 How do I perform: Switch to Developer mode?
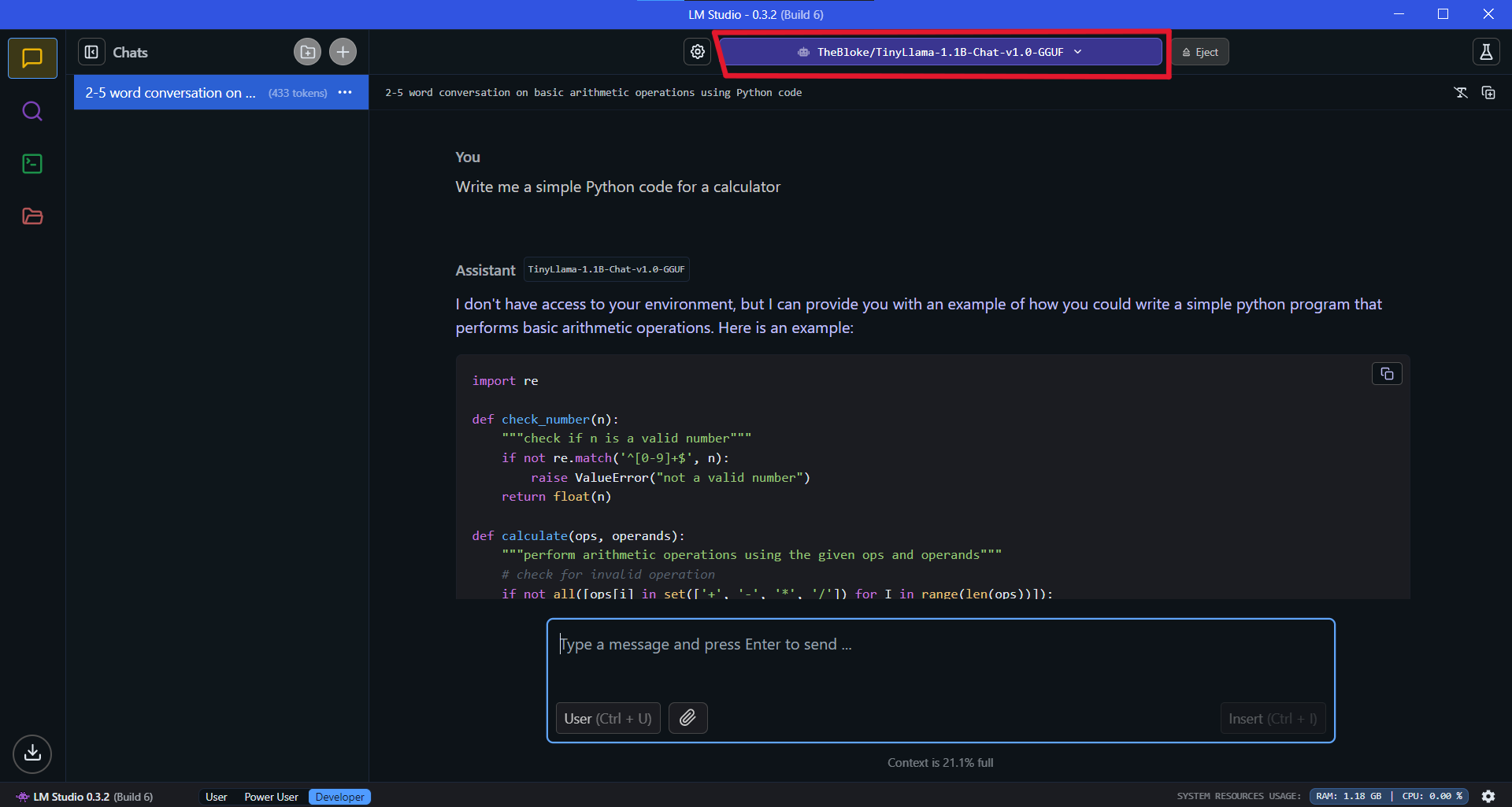click(x=339, y=797)
